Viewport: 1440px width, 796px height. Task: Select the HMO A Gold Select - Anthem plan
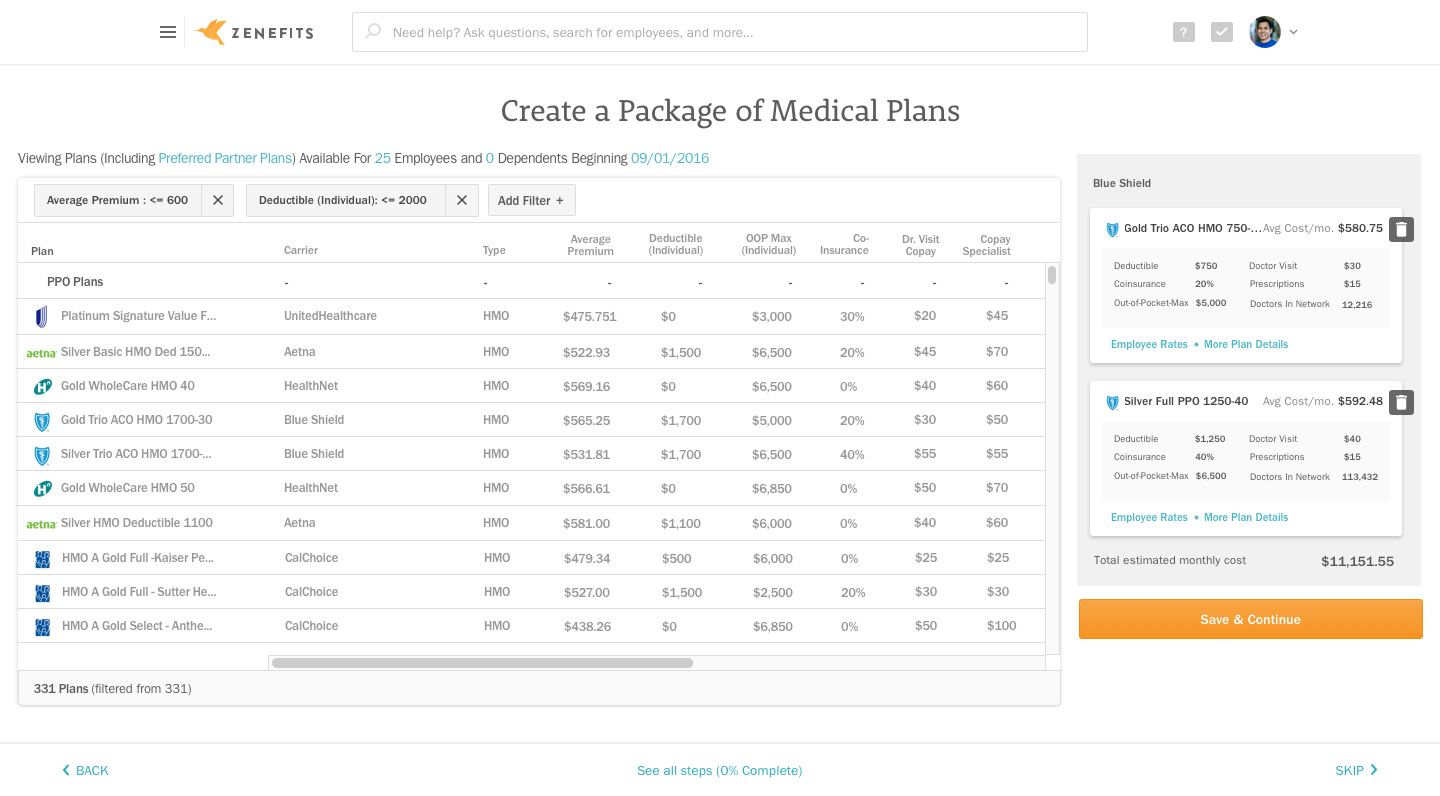(x=532, y=626)
